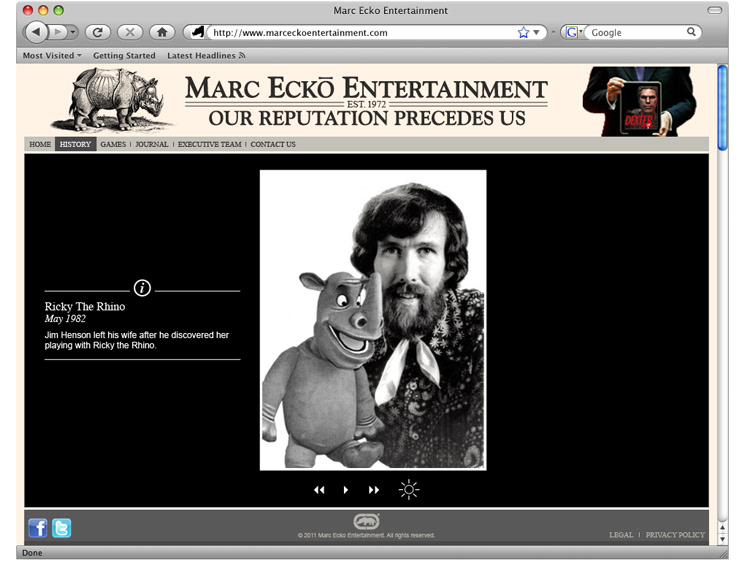Open Getting Started bookmark
This screenshot has height=562, width=742.
pyautogui.click(x=124, y=55)
